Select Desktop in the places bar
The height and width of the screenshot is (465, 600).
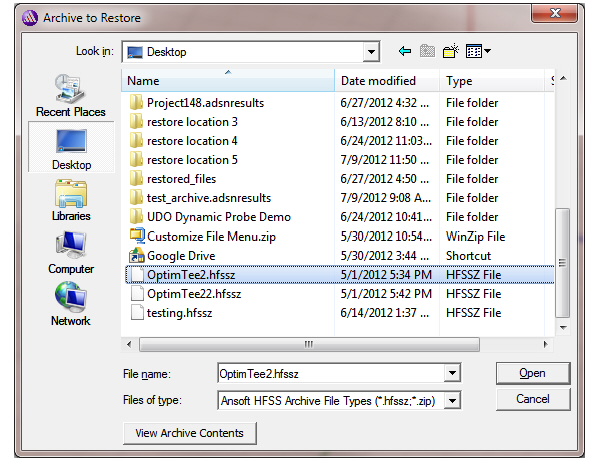[71, 148]
